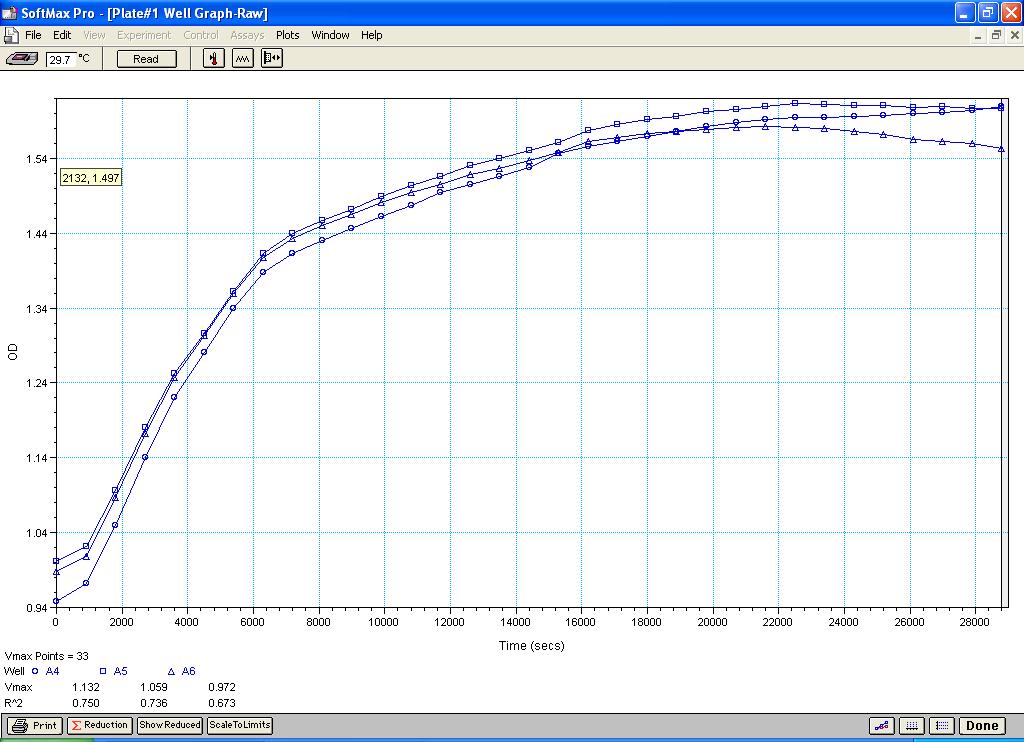Open the Window menu
1026x742 pixels.
330,35
